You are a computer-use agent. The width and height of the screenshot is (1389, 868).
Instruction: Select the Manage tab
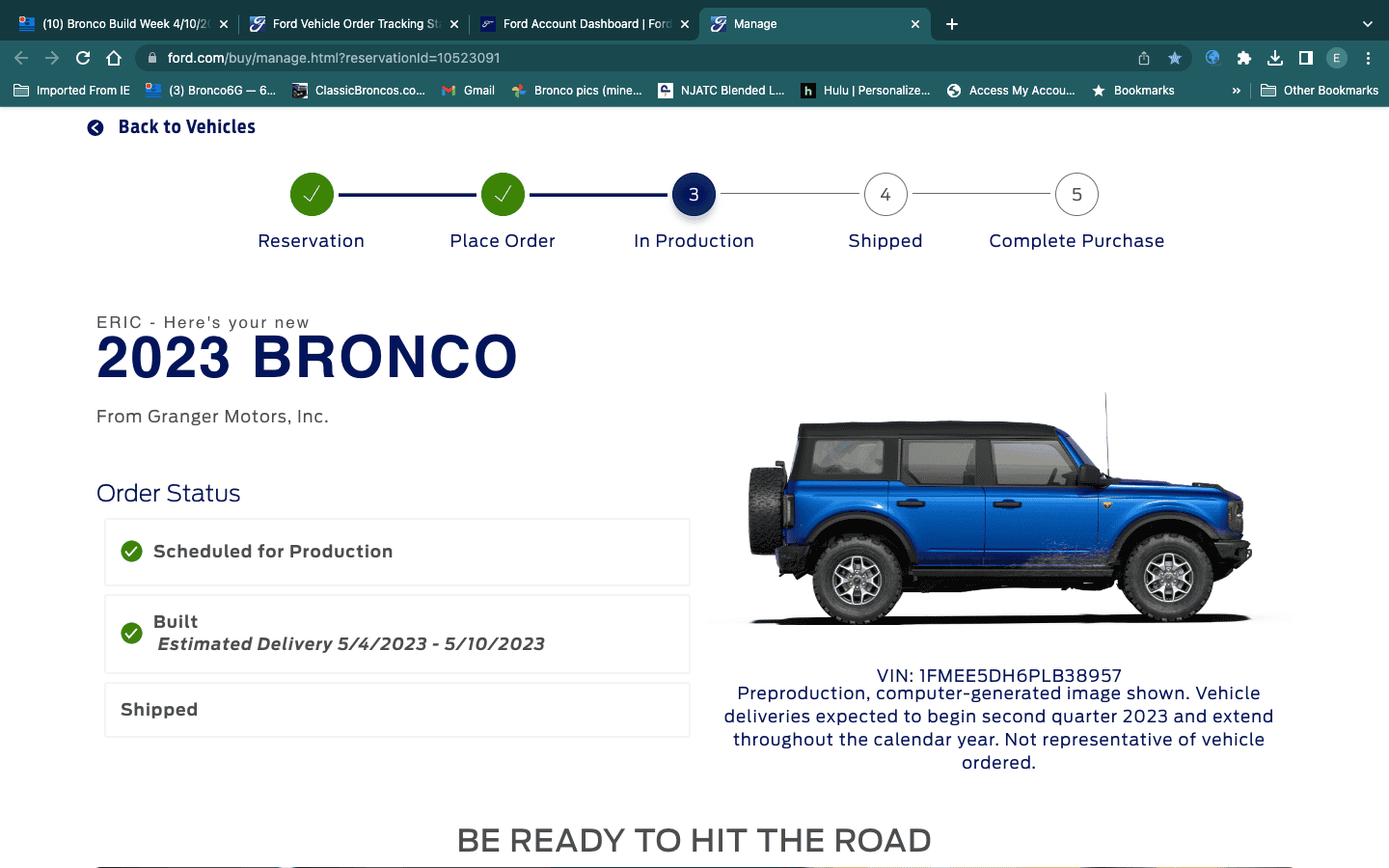[815, 24]
